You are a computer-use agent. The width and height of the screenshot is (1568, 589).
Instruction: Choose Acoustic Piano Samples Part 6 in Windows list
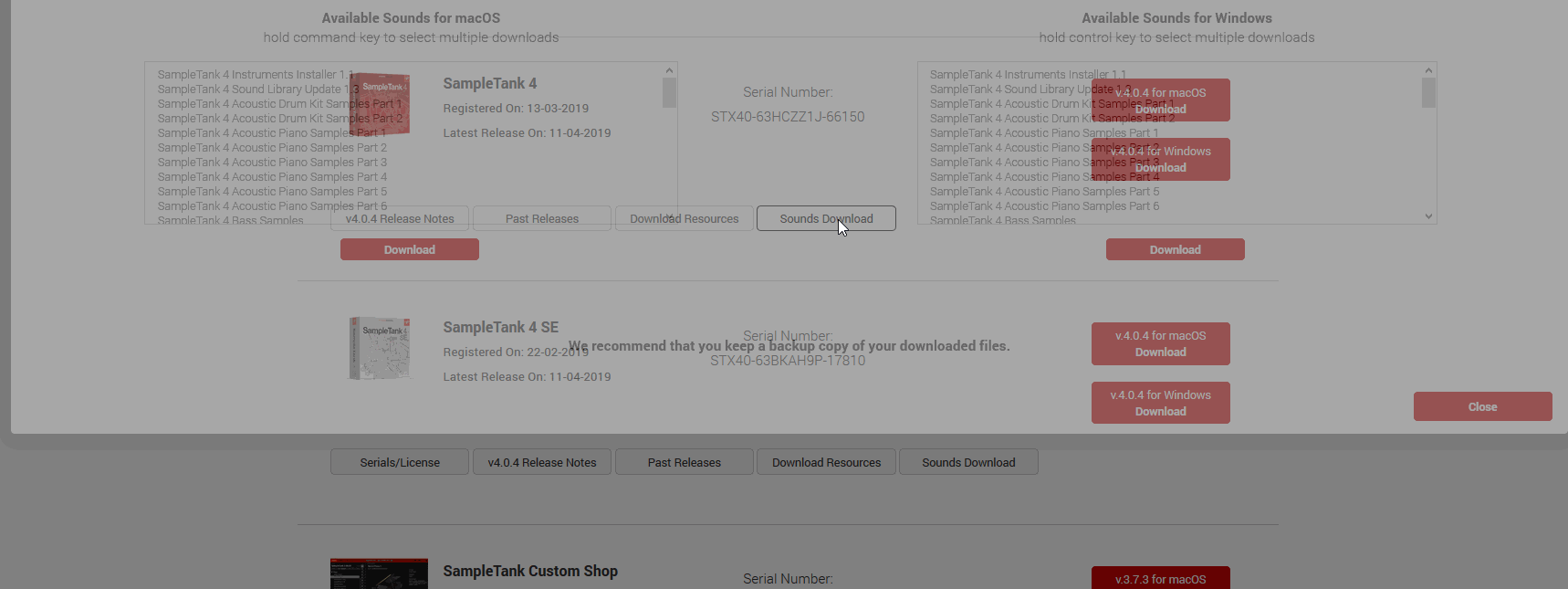(1044, 206)
